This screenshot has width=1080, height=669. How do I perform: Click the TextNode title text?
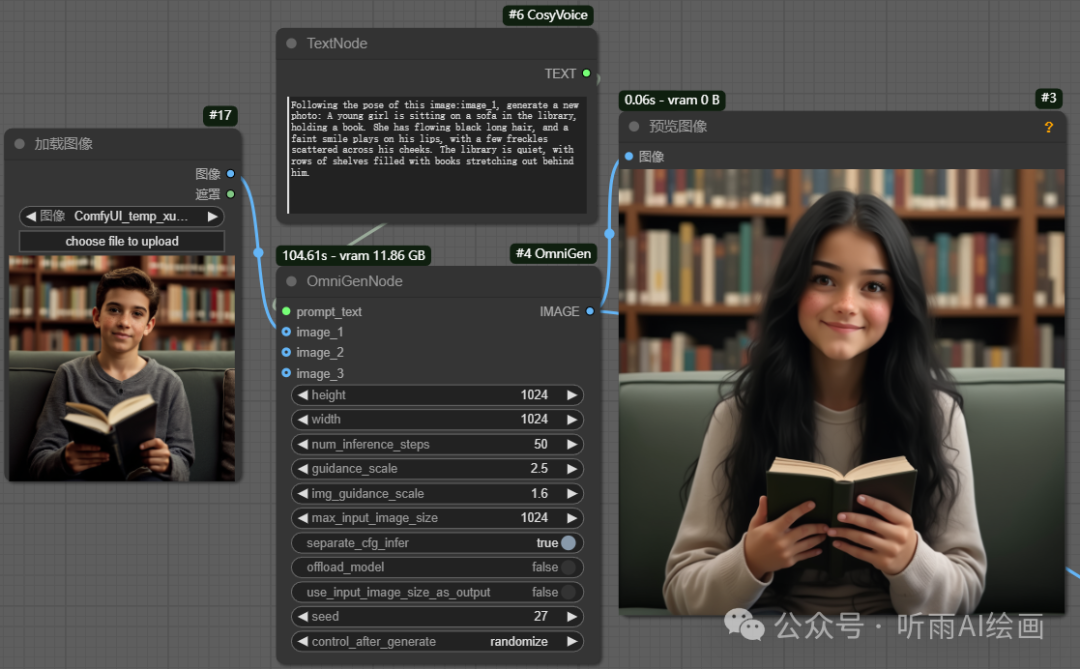337,43
